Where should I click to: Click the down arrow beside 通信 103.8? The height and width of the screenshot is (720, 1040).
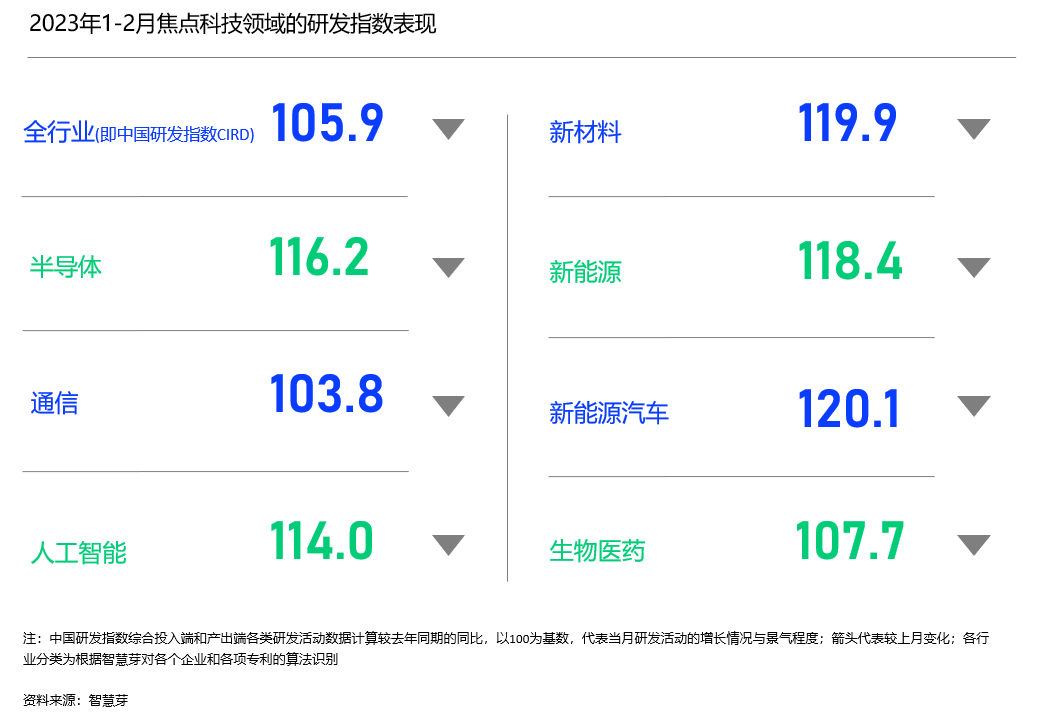point(448,405)
